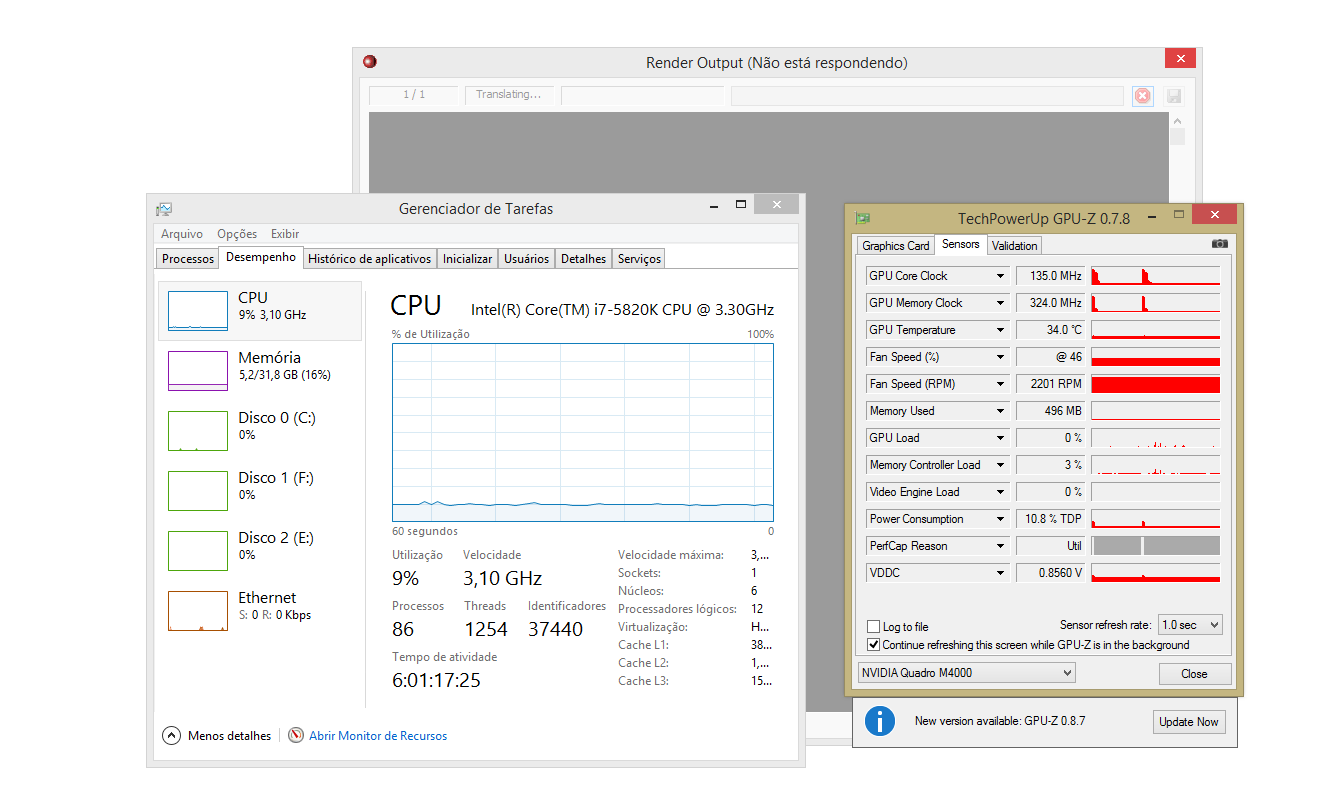This screenshot has width=1319, height=799.
Task: Select Disco 0 (C:) in sidebar
Action: pos(260,431)
